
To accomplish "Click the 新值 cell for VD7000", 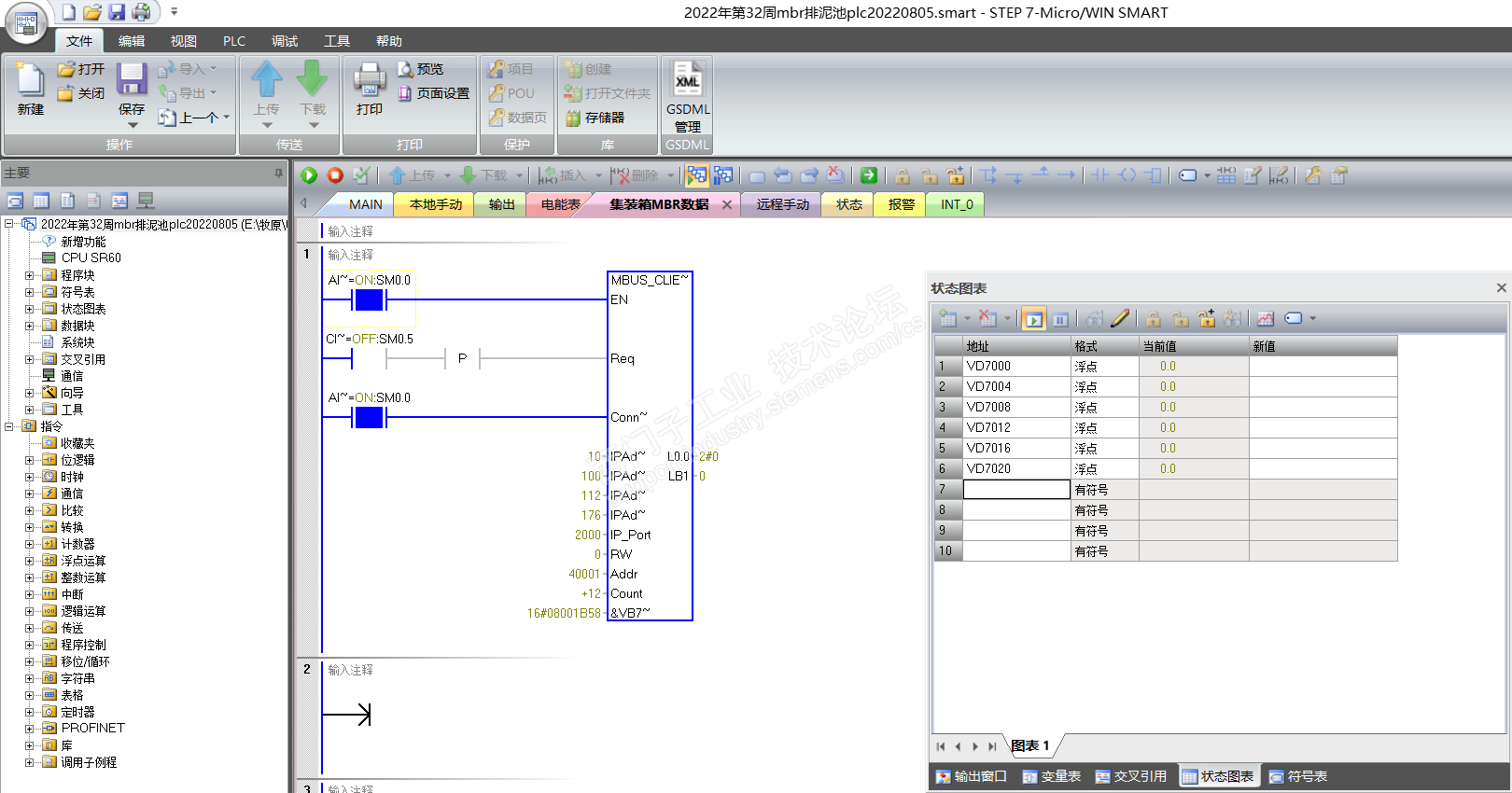I will point(1323,366).
